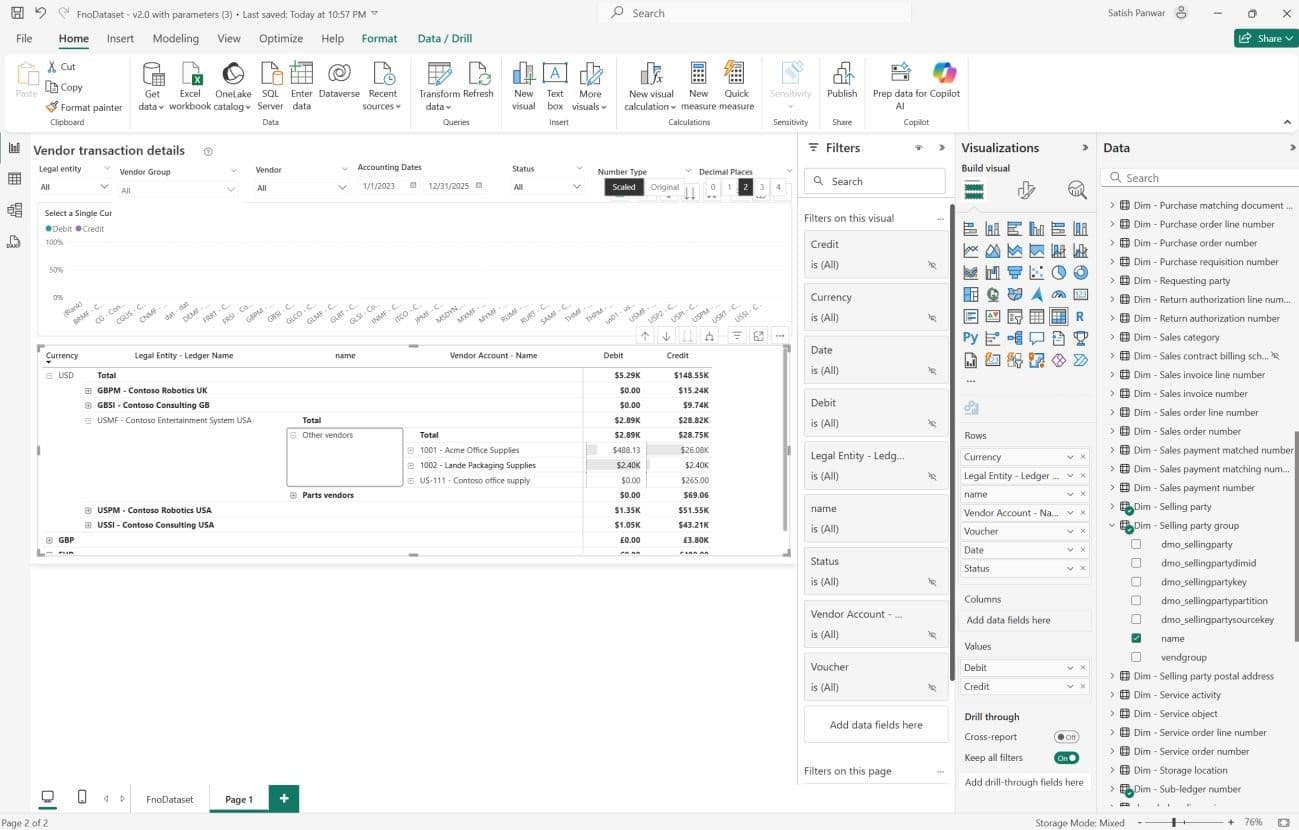
Task: Open the Legal entity slicer dropdown
Action: pos(103,187)
